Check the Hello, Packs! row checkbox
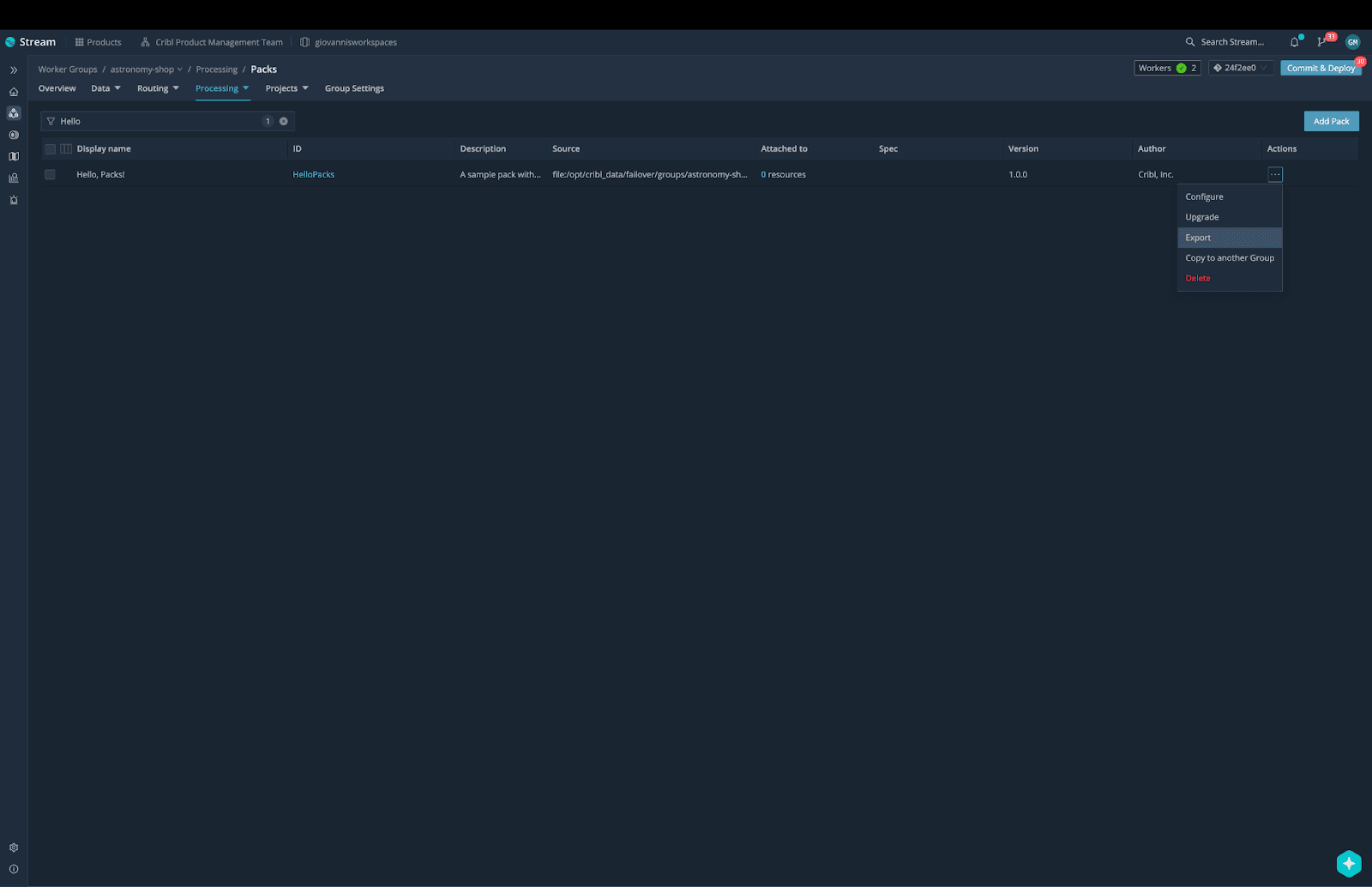 point(50,174)
